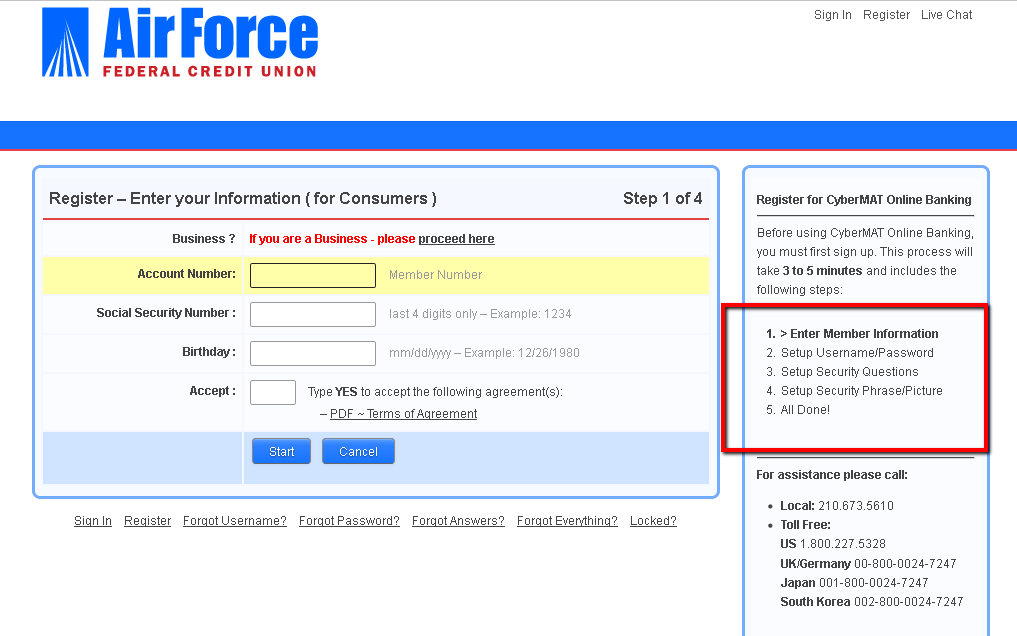The height and width of the screenshot is (636, 1017).
Task: Click the Accept agreement text box
Action: point(272,392)
